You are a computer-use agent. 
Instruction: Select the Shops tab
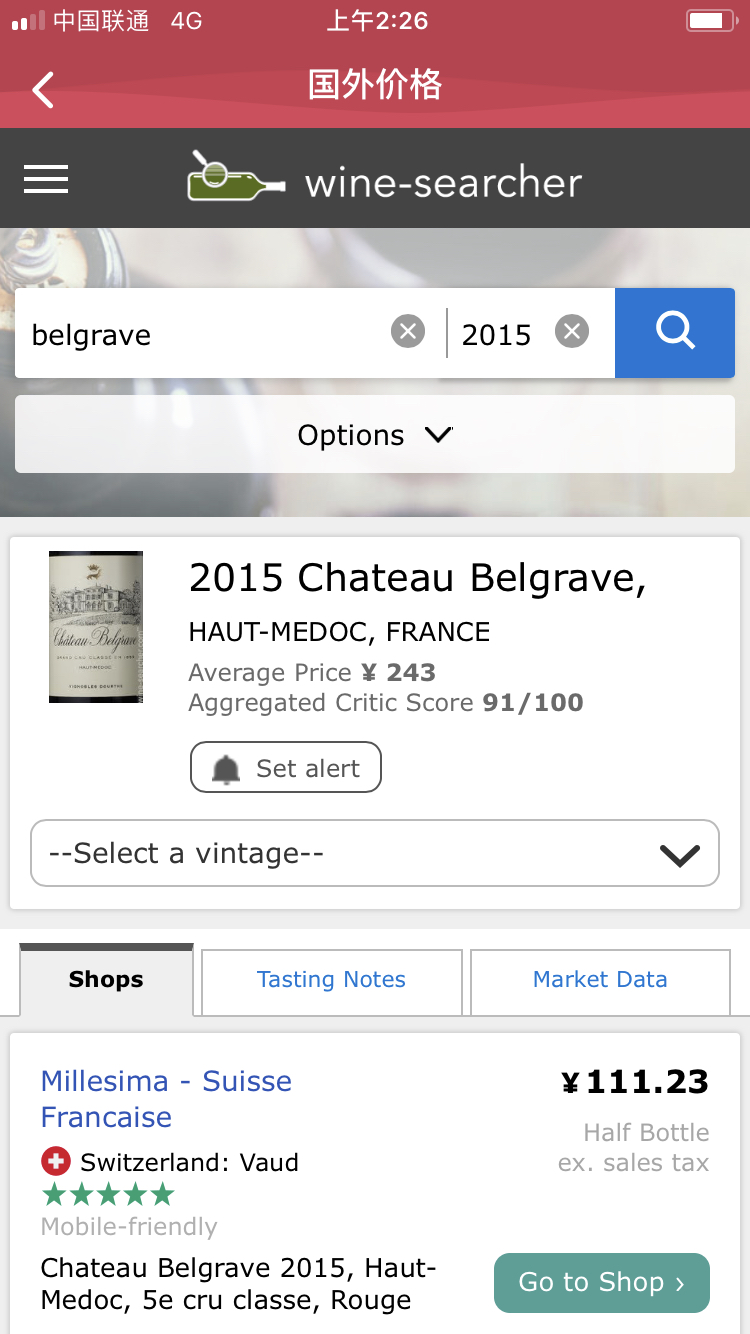click(x=106, y=980)
